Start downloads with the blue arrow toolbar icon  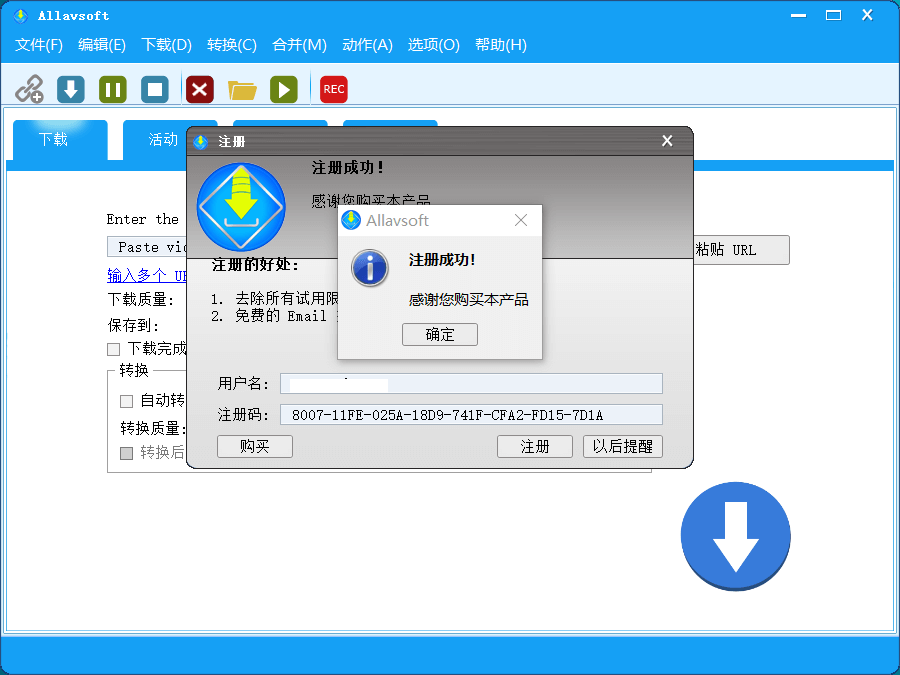(69, 89)
